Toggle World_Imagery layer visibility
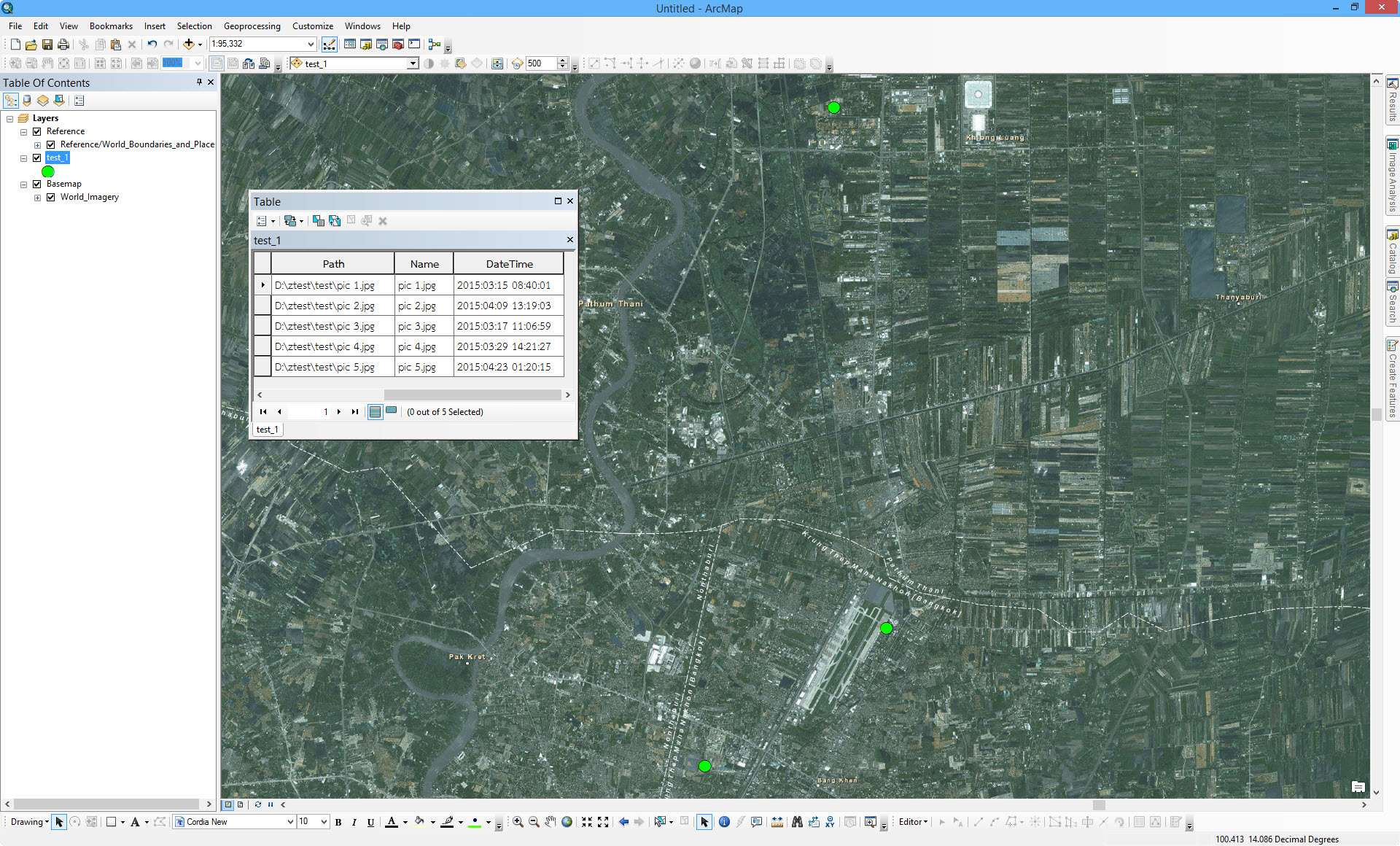This screenshot has width=1400, height=846. (51, 198)
